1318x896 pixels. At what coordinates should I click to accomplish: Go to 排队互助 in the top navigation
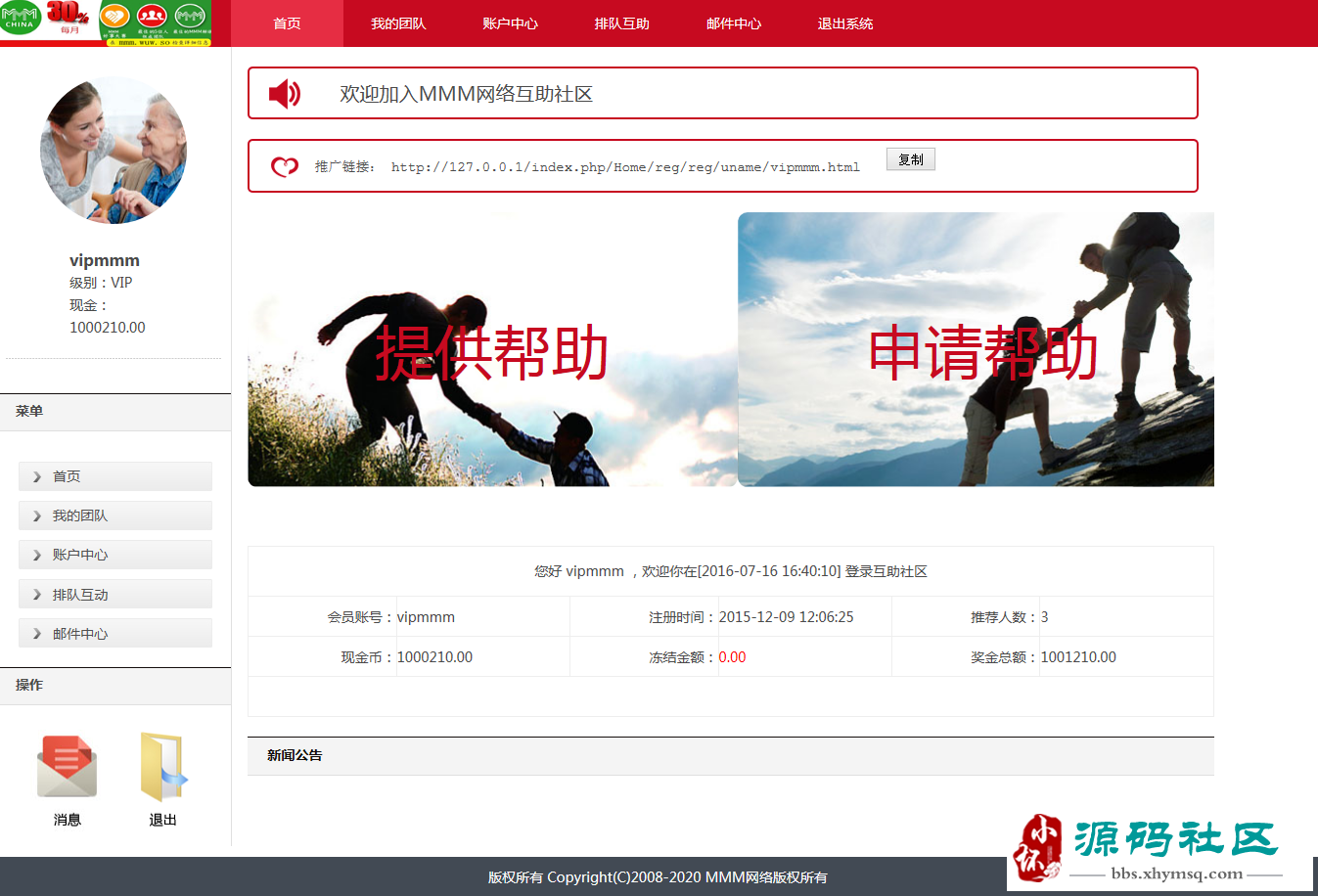621,23
